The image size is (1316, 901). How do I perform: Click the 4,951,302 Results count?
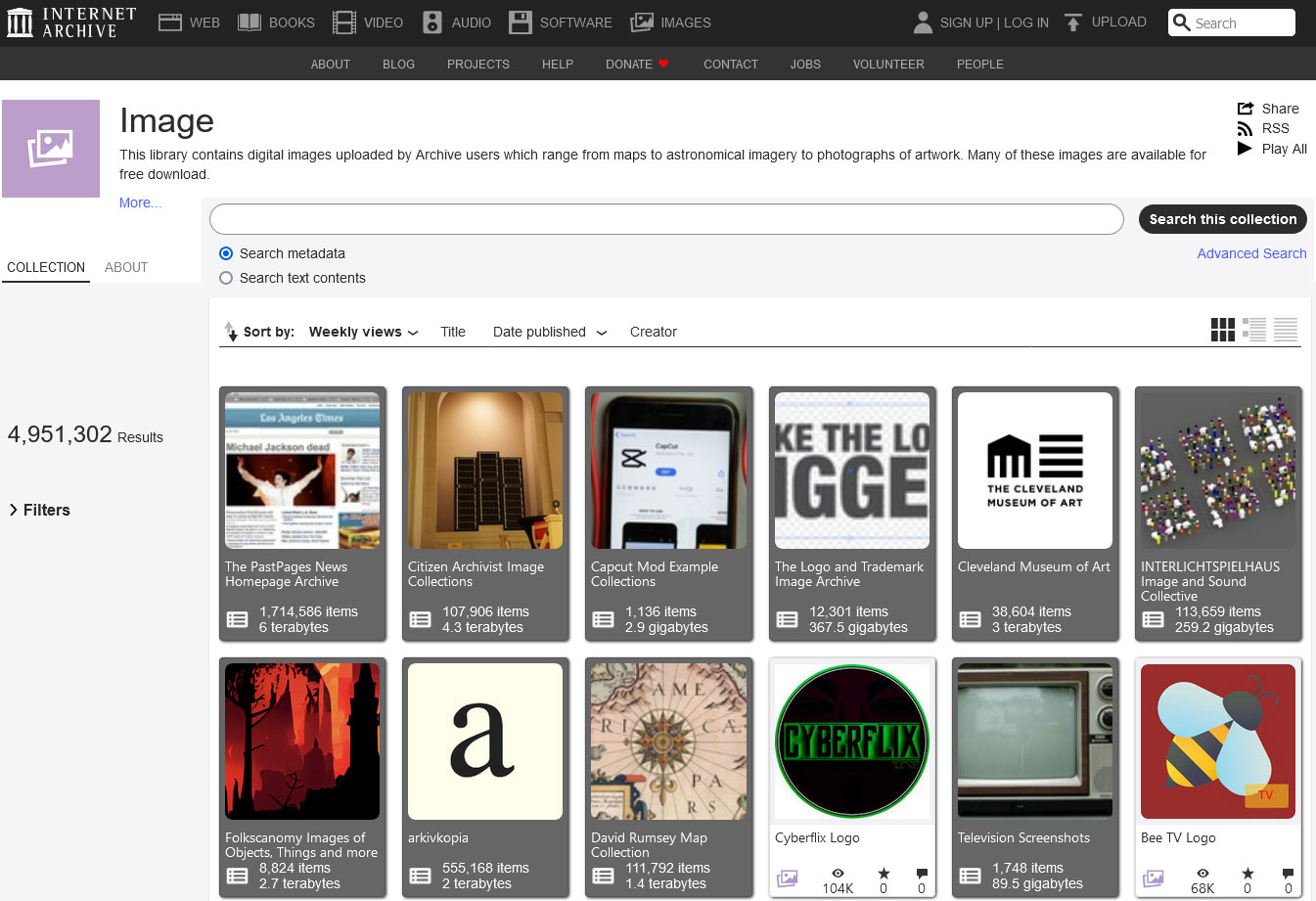[85, 434]
